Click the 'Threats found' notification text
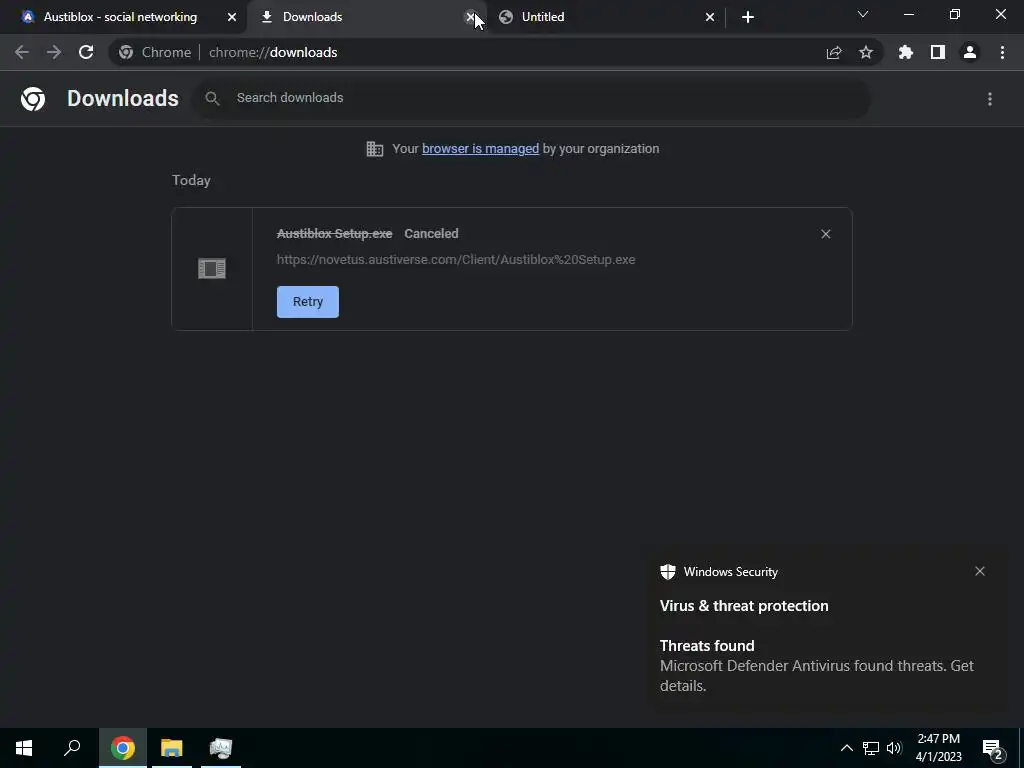 pyautogui.click(x=707, y=646)
